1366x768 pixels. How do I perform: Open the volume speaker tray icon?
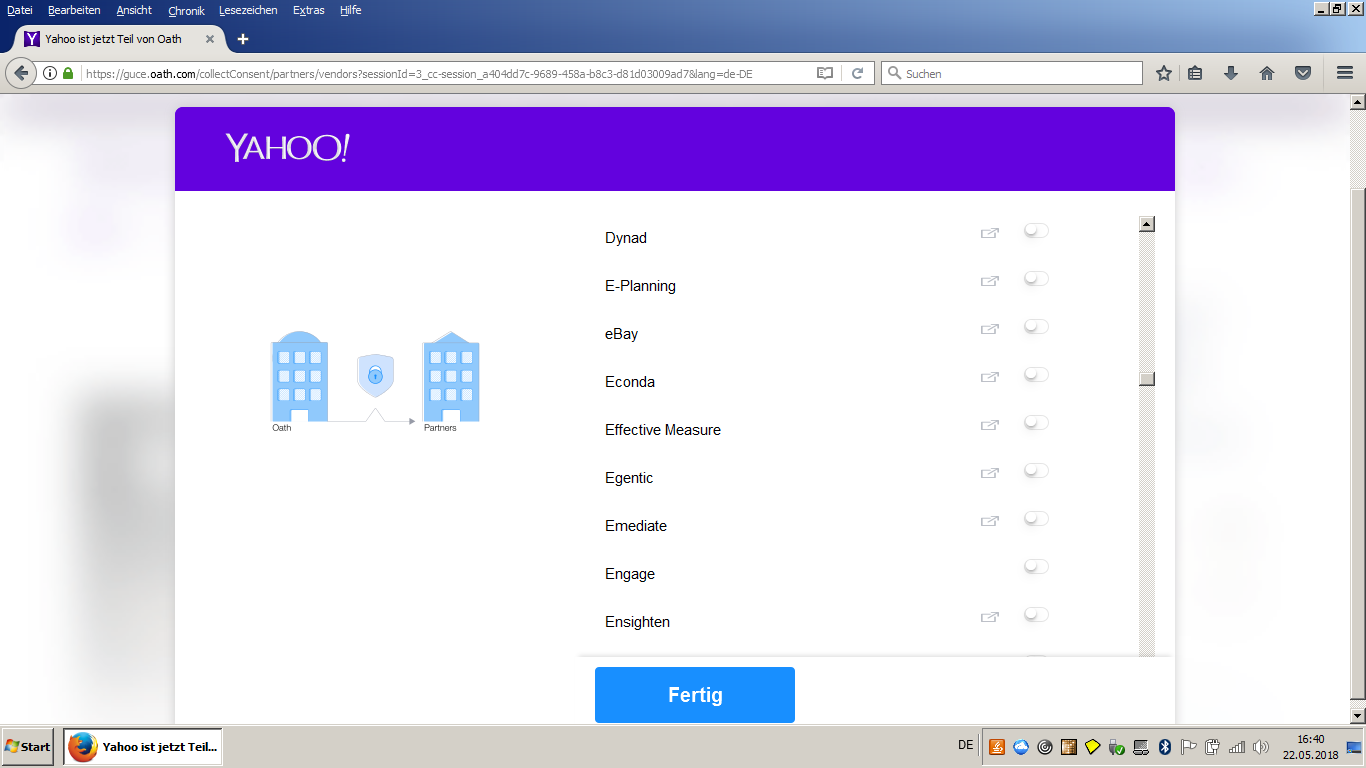point(1261,747)
